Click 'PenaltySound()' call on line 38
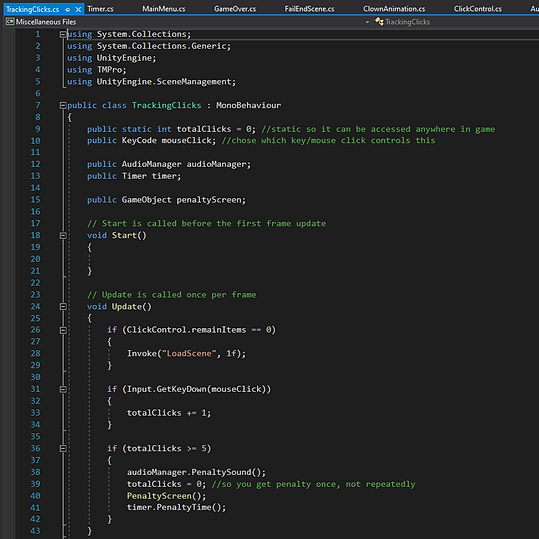The image size is (539, 539). tap(227, 472)
